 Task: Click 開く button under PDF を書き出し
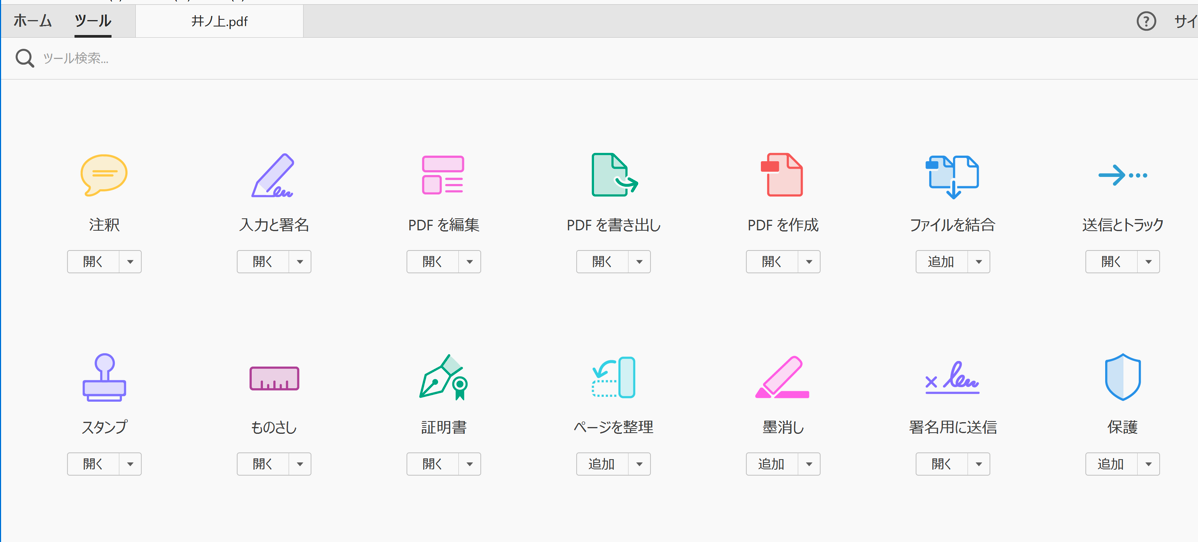[x=601, y=261]
